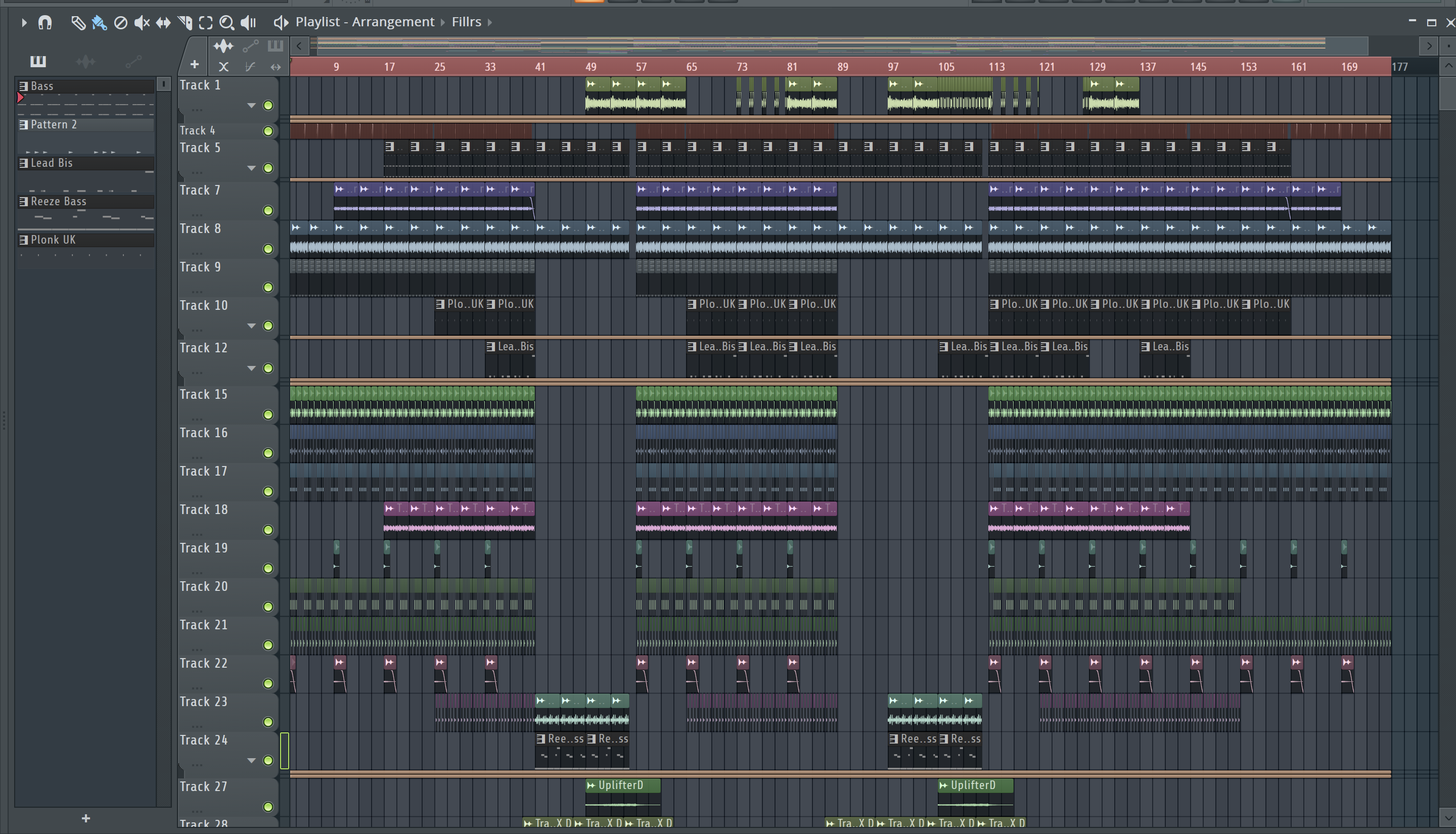1456x834 pixels.
Task: Collapse Track 1 group arrow
Action: pyautogui.click(x=251, y=106)
